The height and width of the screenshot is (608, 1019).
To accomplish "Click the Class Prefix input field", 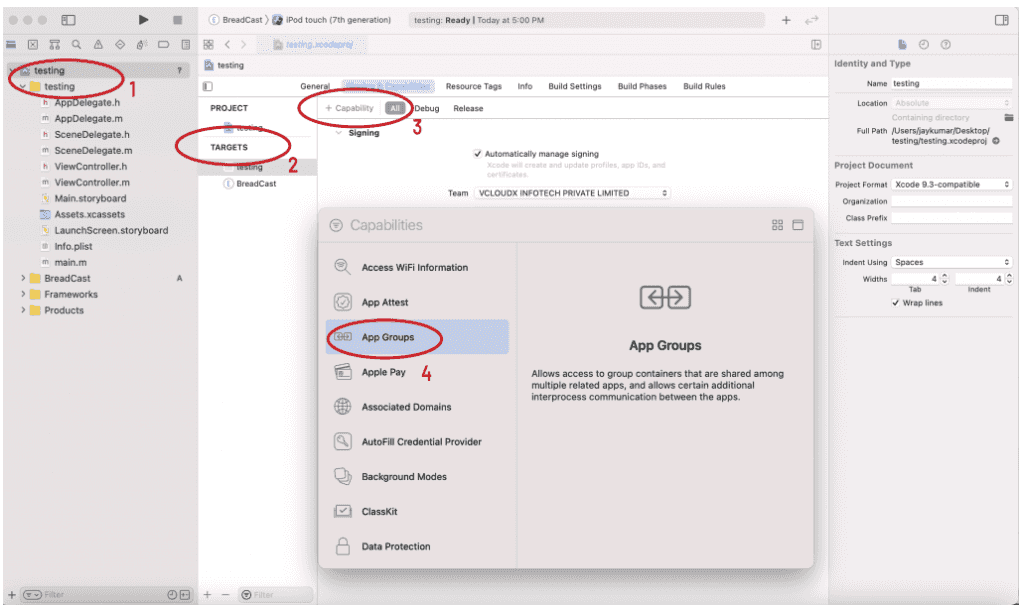I will [x=951, y=218].
